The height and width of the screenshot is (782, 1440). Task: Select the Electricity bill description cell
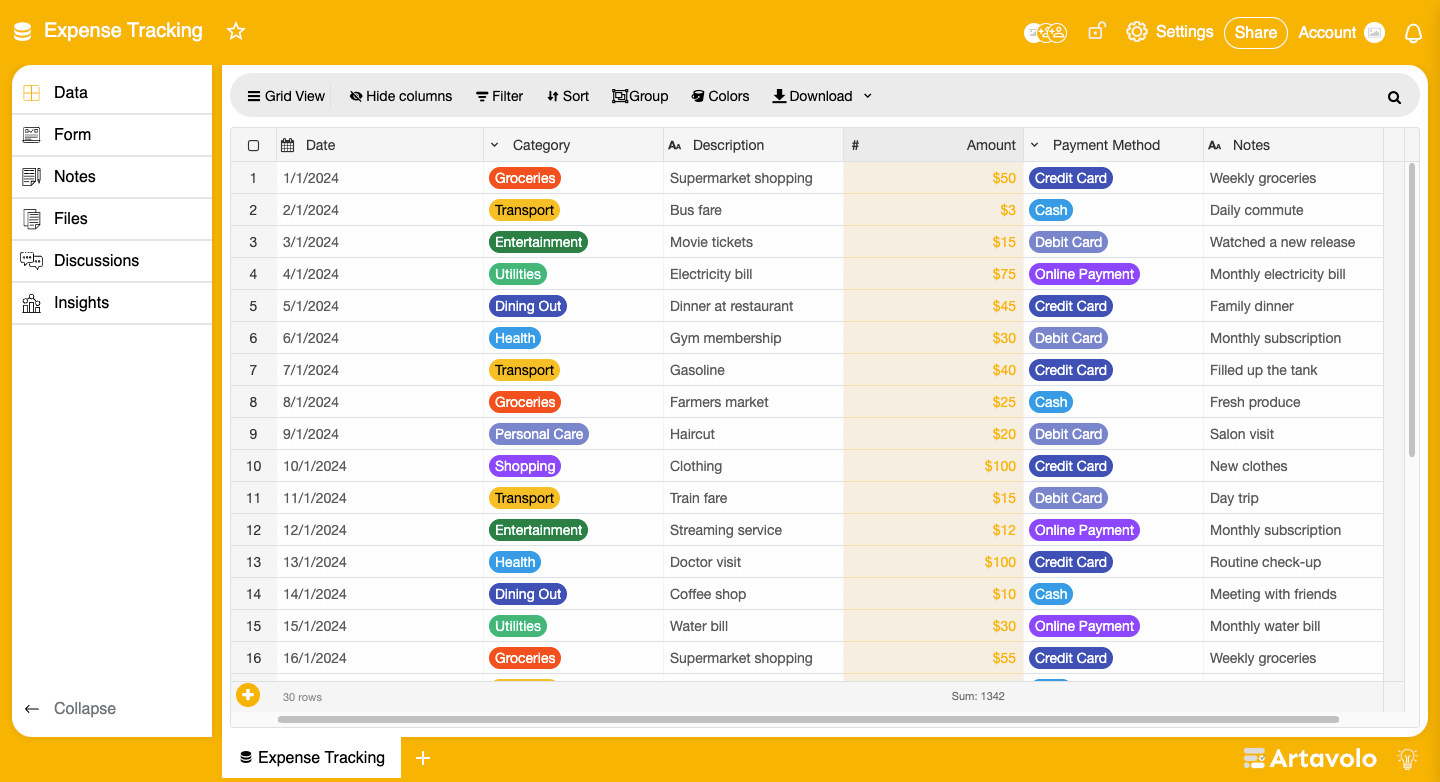click(x=753, y=274)
